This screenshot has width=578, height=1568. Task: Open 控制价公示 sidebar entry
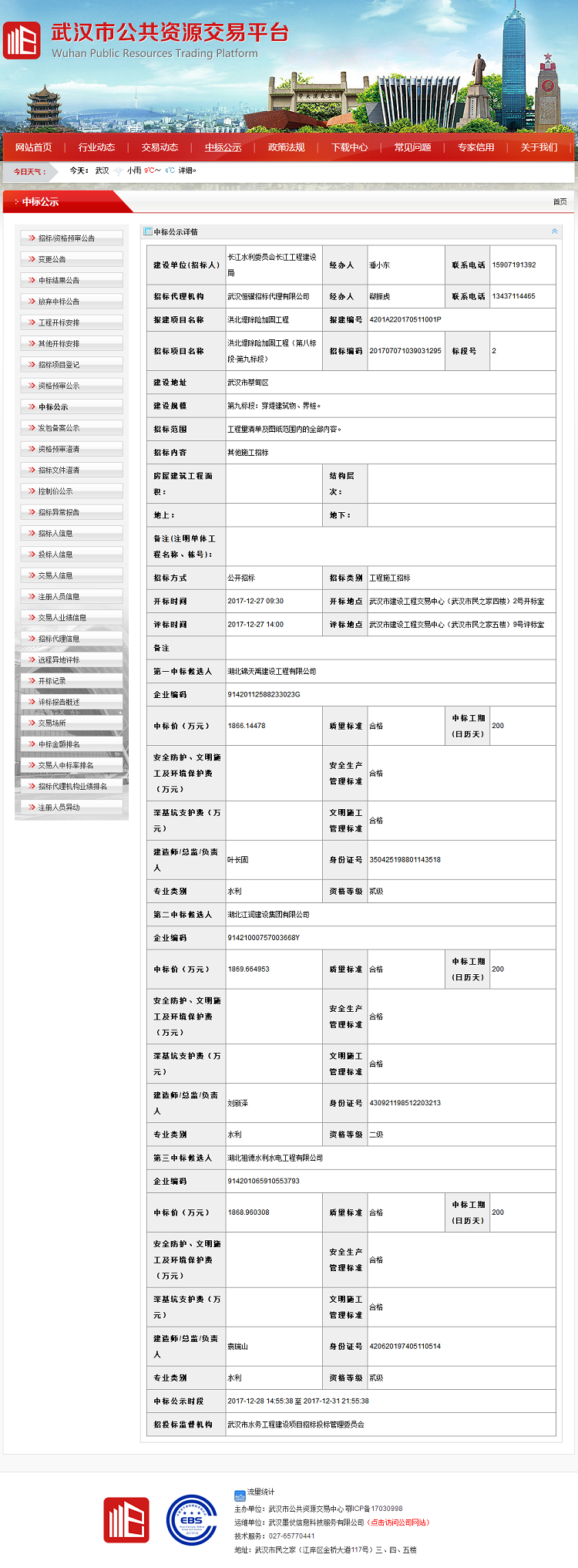pos(55,491)
